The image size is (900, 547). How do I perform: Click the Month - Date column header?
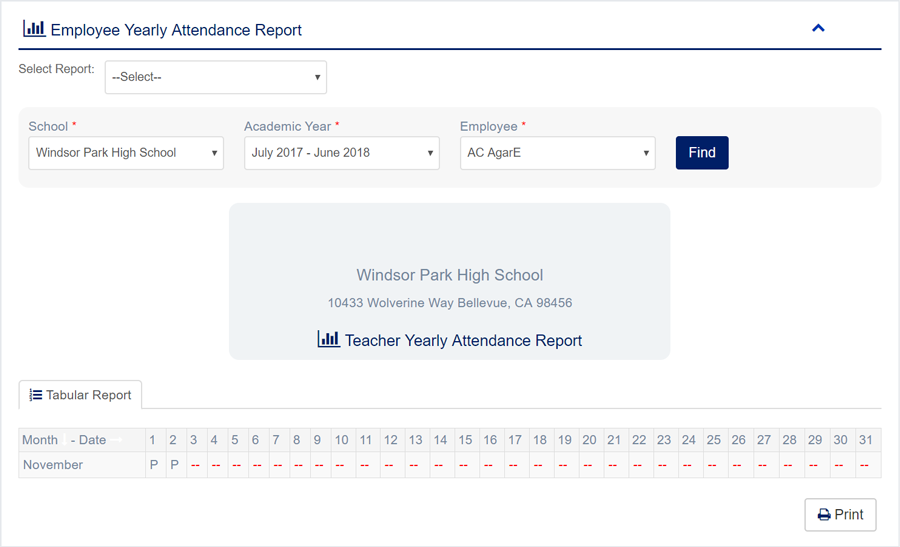(x=64, y=440)
